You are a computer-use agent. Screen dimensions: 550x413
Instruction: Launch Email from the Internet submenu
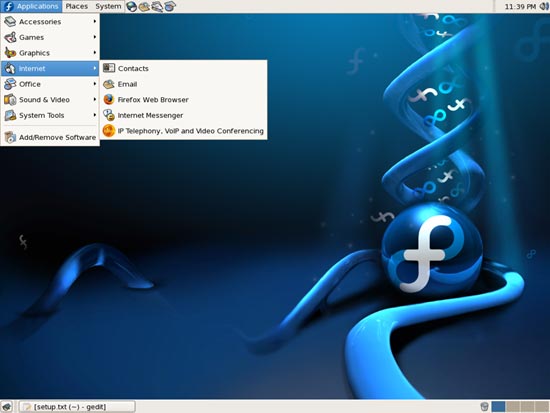(x=184, y=84)
